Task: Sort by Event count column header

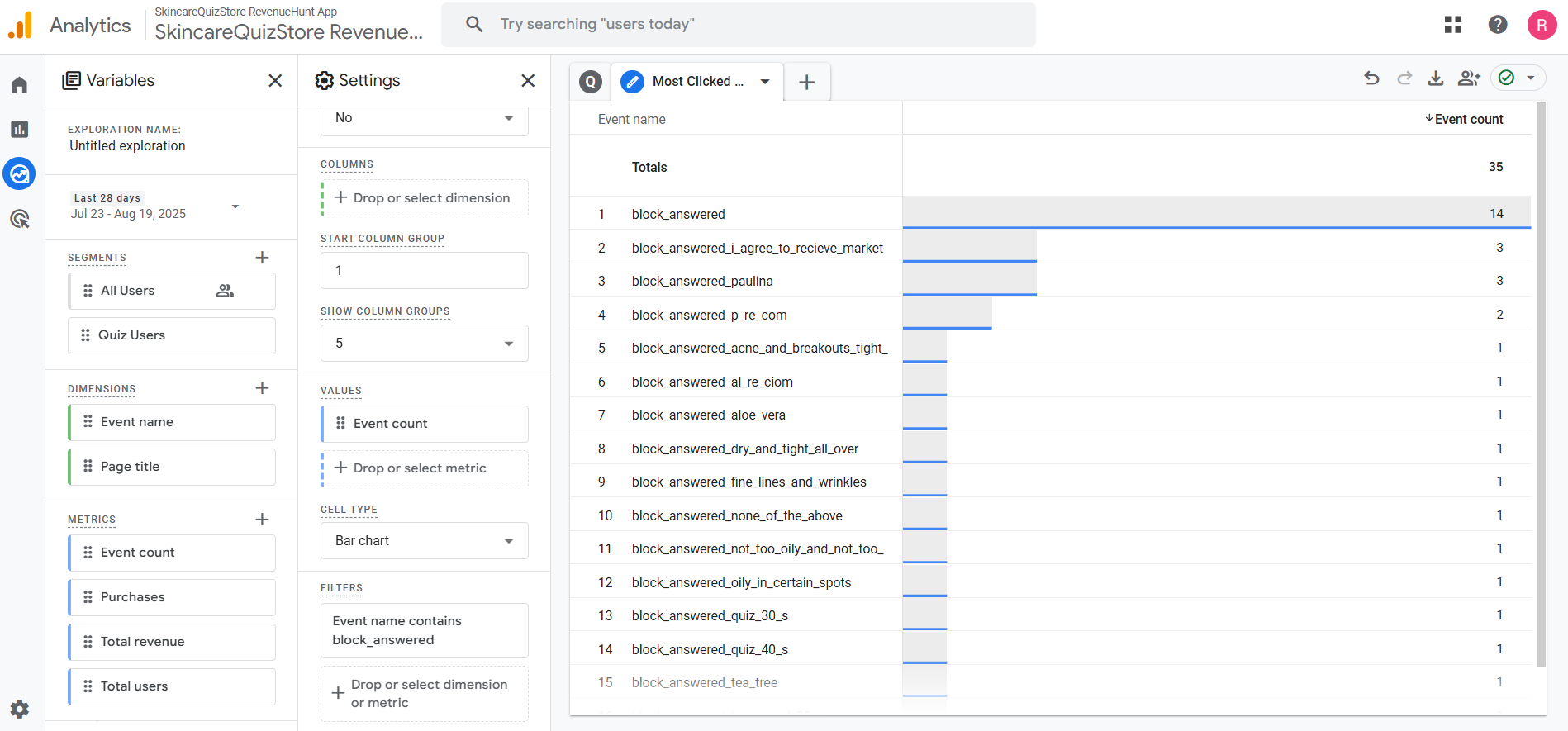Action: tap(1464, 119)
